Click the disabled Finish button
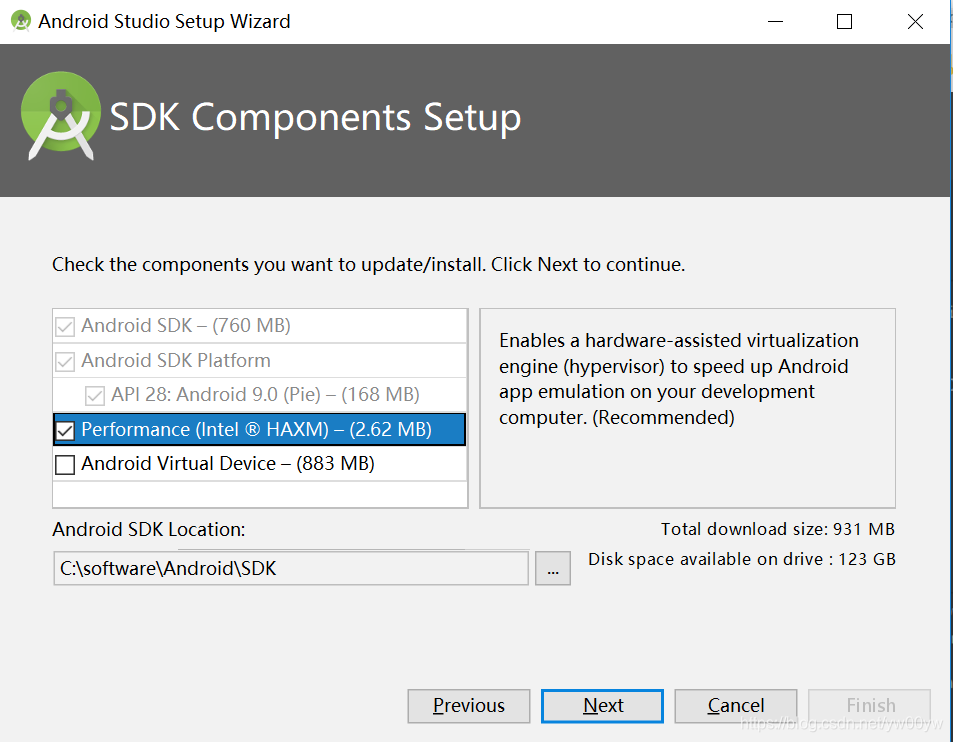Image resolution: width=953 pixels, height=742 pixels. tap(869, 706)
